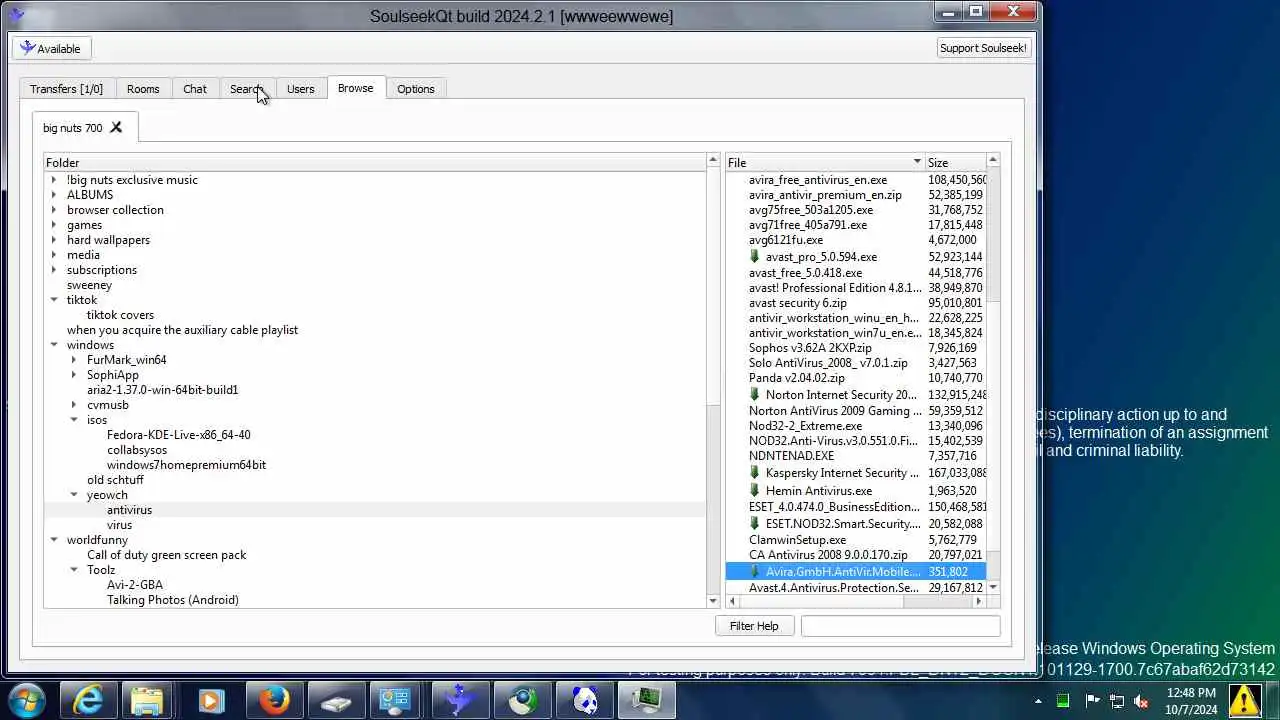The width and height of the screenshot is (1280, 720).
Task: Click the yellow warning icon in the system tray
Action: 1244,700
